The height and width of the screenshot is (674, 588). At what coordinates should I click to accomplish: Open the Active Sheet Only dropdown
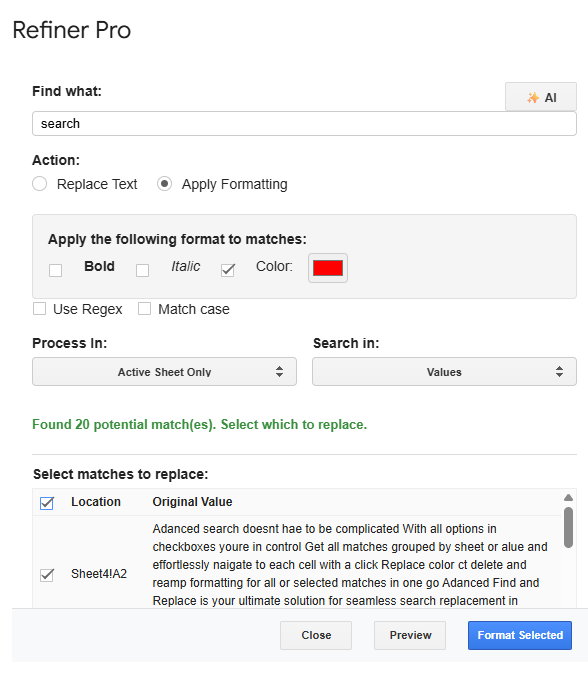pos(164,372)
